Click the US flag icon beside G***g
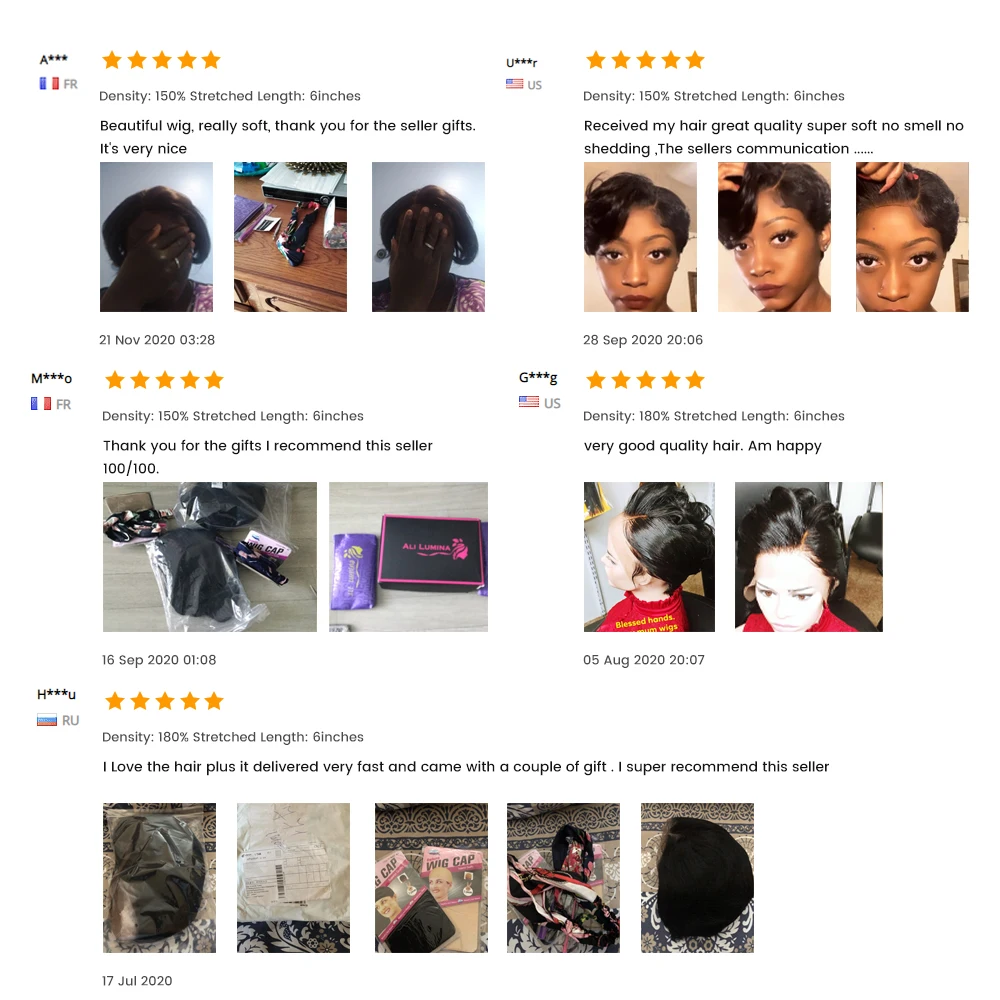Image resolution: width=1000 pixels, height=1000 pixels. (x=529, y=402)
